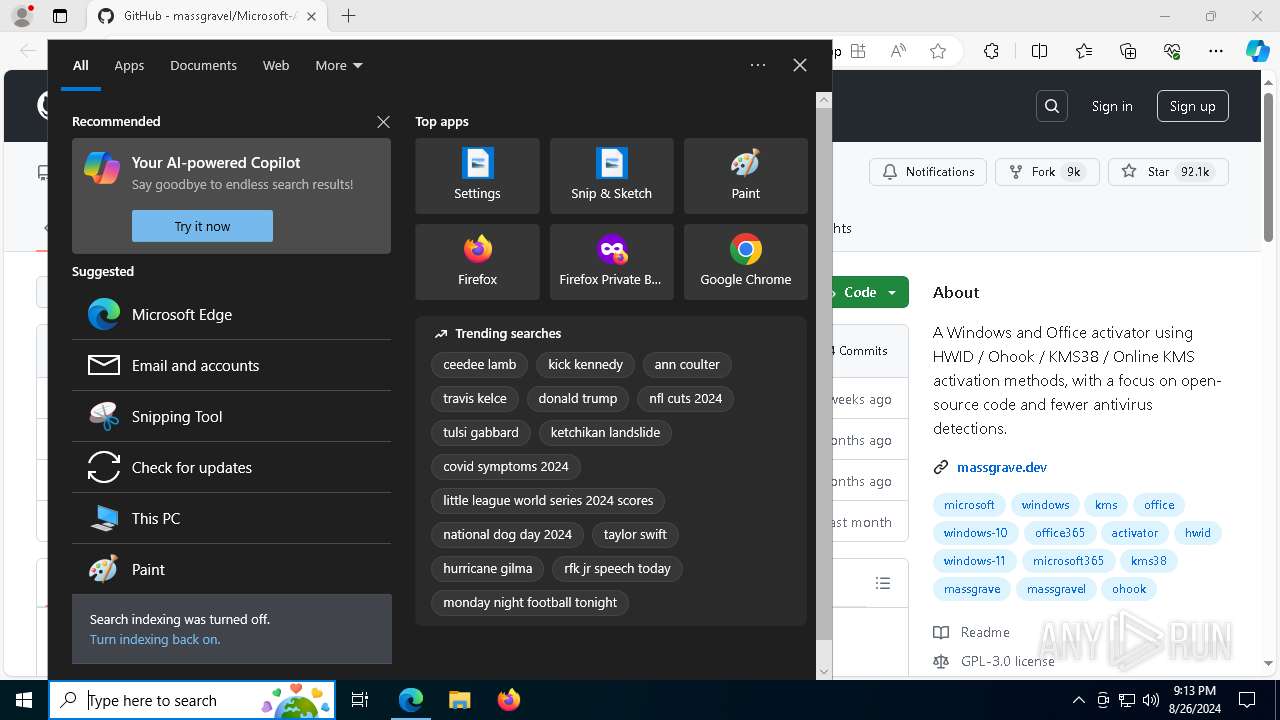Screen dimensions: 1280x720
Task: Click the 'windows-11' topic tag
Action: coord(975,561)
